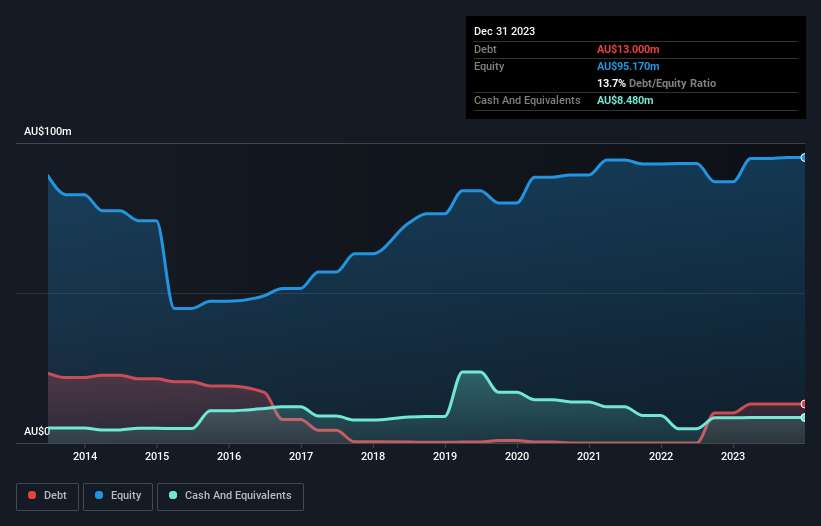This screenshot has width=821, height=526.
Task: Click the 2019 x-axis label
Action: coord(445,456)
